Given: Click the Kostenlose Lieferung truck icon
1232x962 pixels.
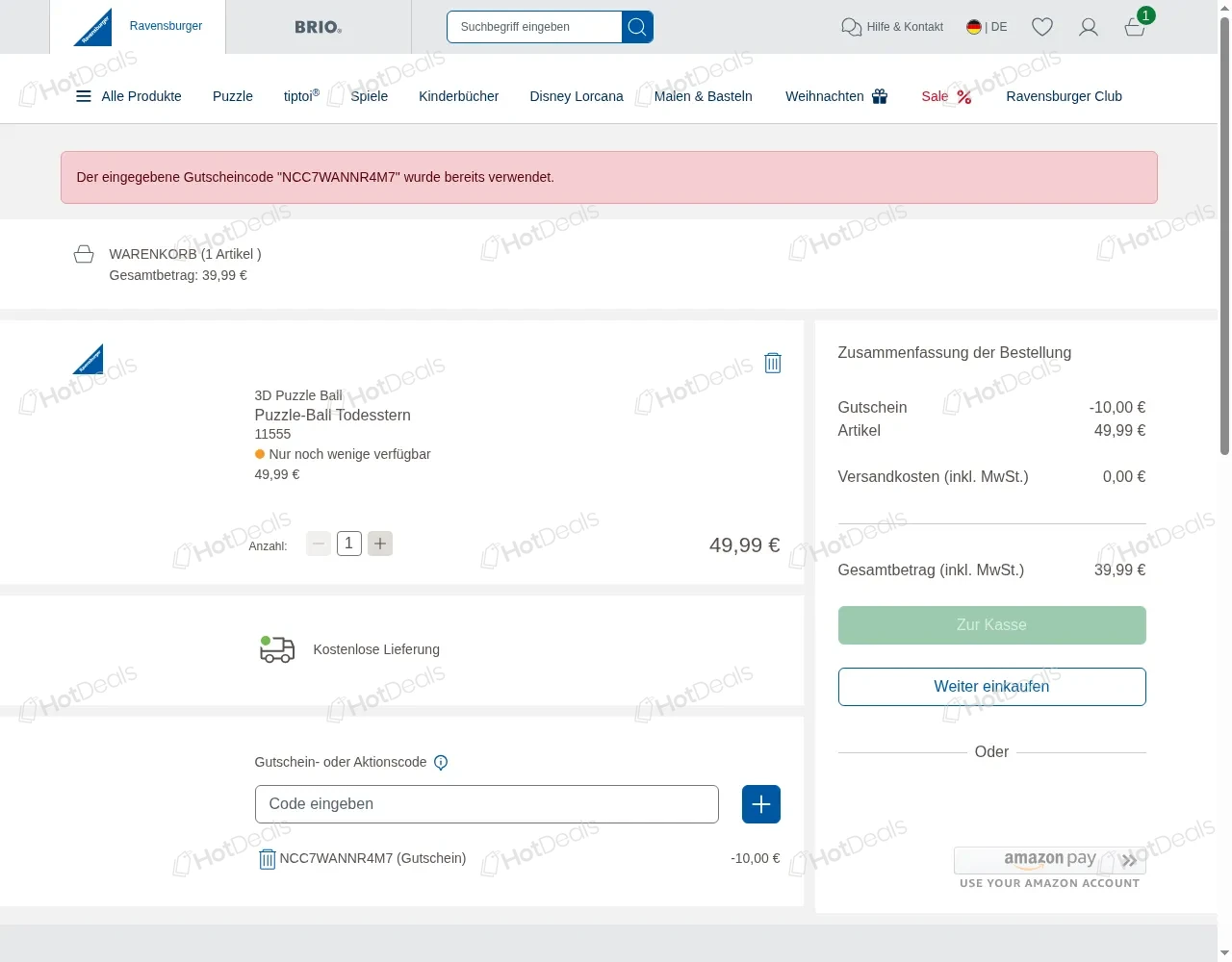Looking at the screenshot, I should coord(277,649).
